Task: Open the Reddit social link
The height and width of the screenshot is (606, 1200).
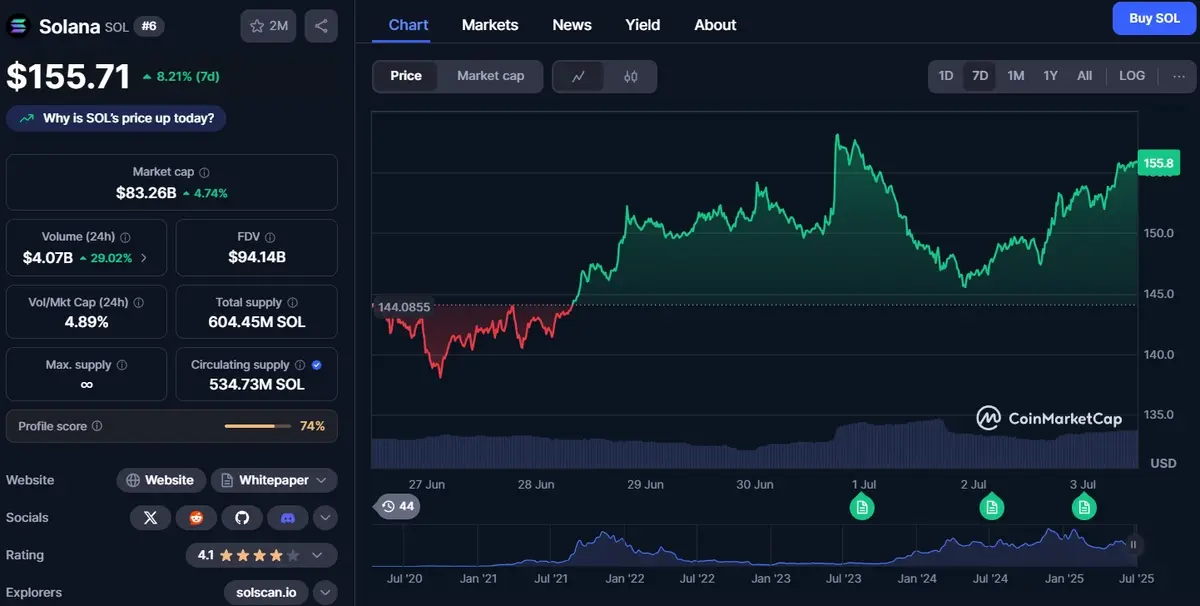Action: [x=196, y=518]
